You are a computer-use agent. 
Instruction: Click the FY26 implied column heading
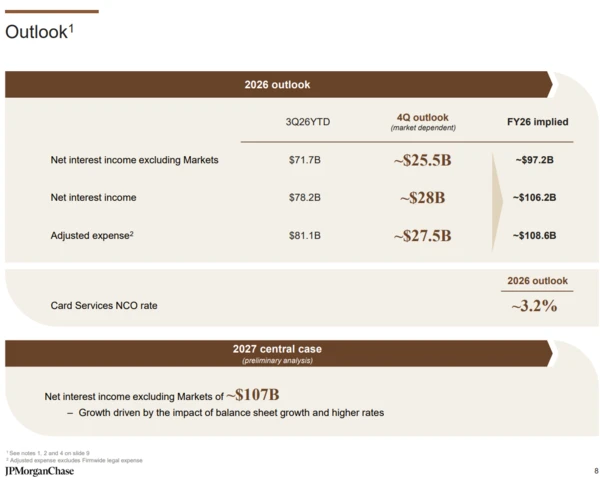point(537,122)
